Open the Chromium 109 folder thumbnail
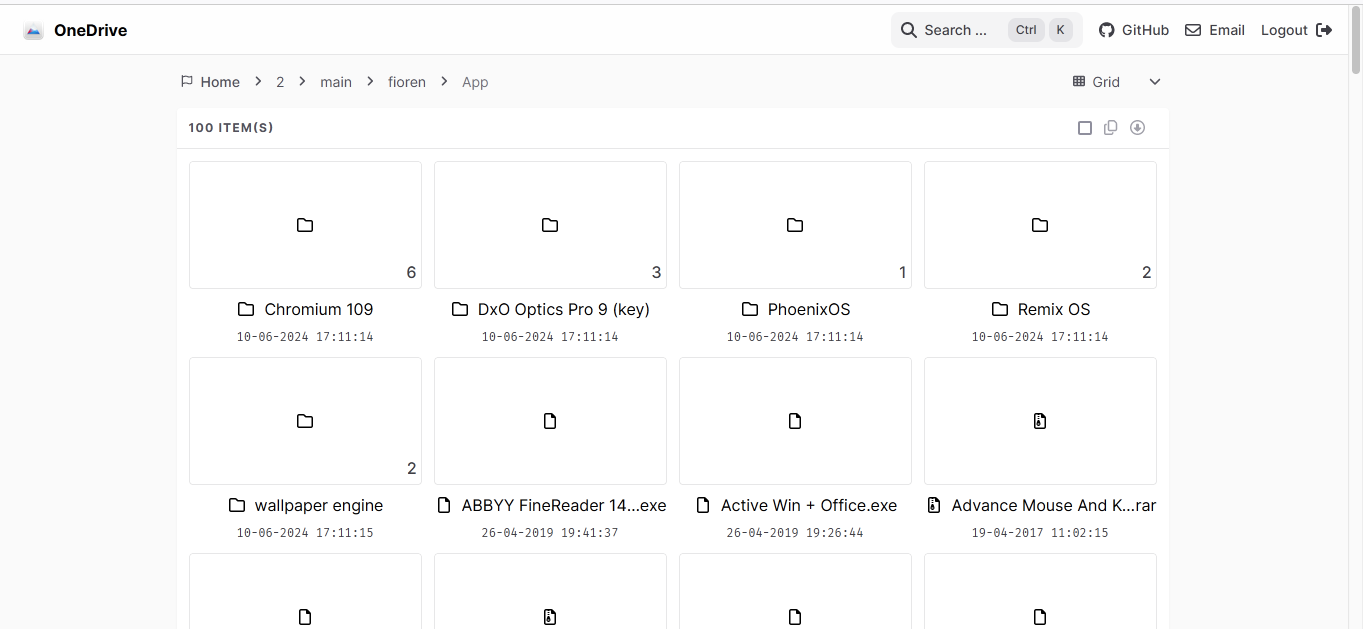The height and width of the screenshot is (629, 1363). tap(305, 225)
